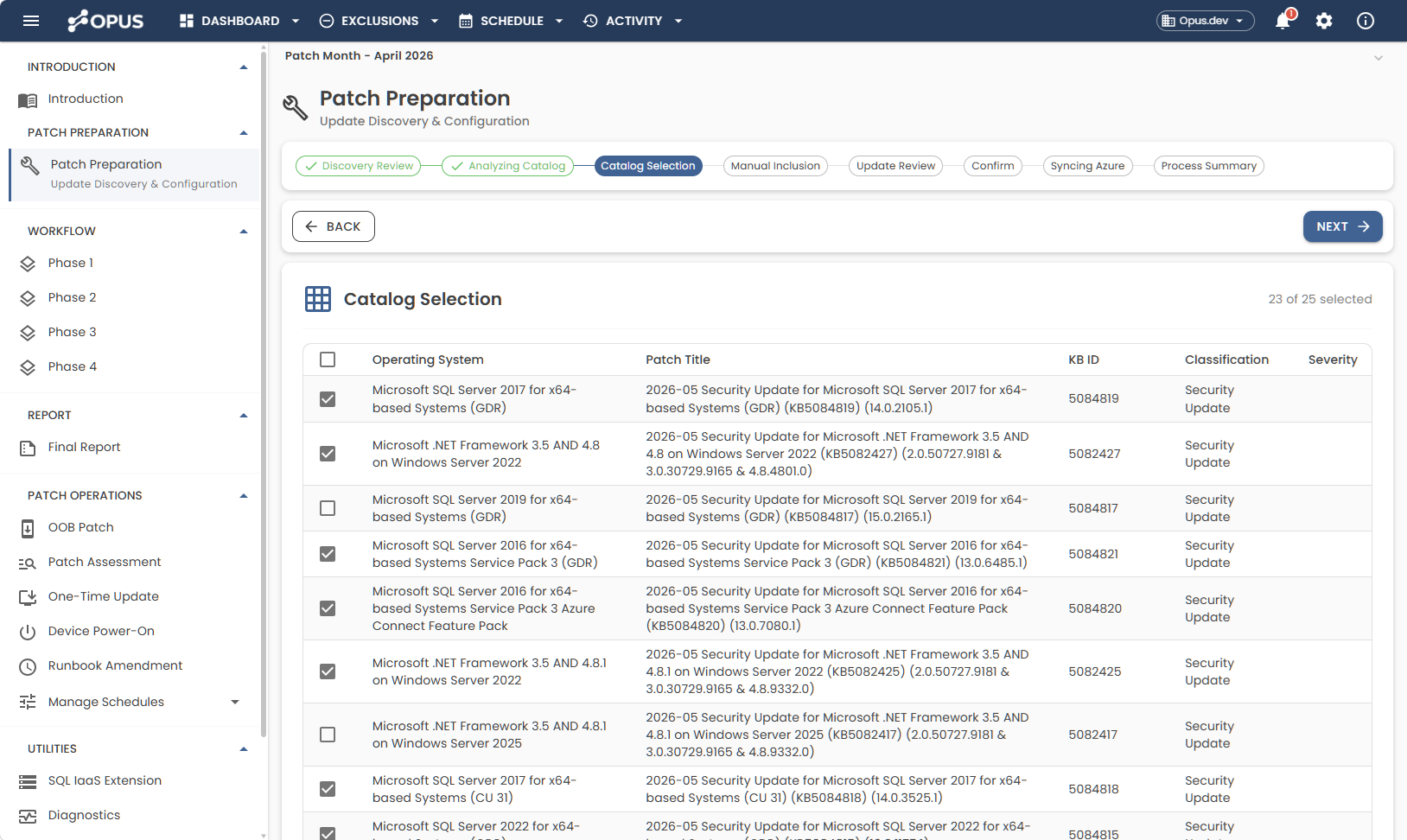
Task: Open the Schedule dropdown arrow
Action: pos(559,21)
